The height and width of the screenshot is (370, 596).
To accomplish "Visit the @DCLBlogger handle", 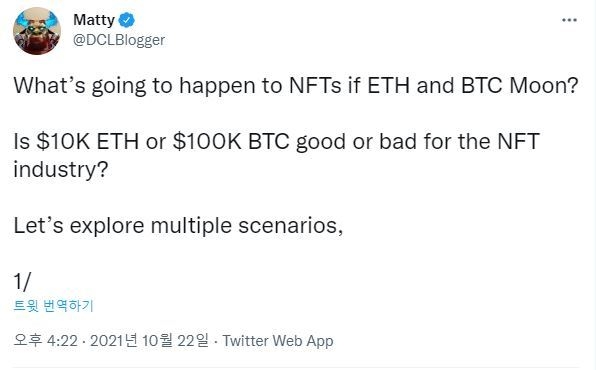I will [x=119, y=40].
